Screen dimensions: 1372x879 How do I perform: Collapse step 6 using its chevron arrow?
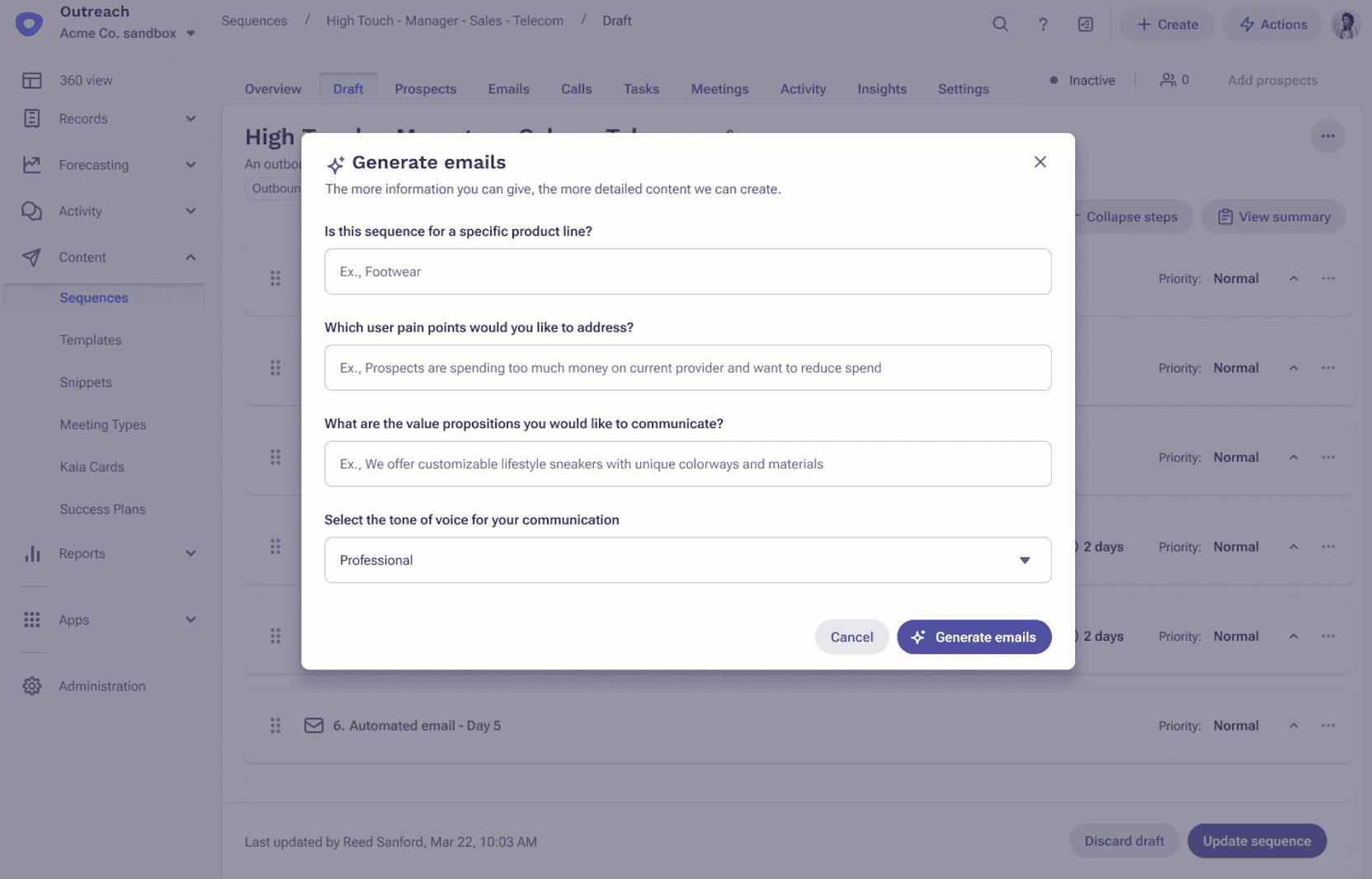point(1294,726)
